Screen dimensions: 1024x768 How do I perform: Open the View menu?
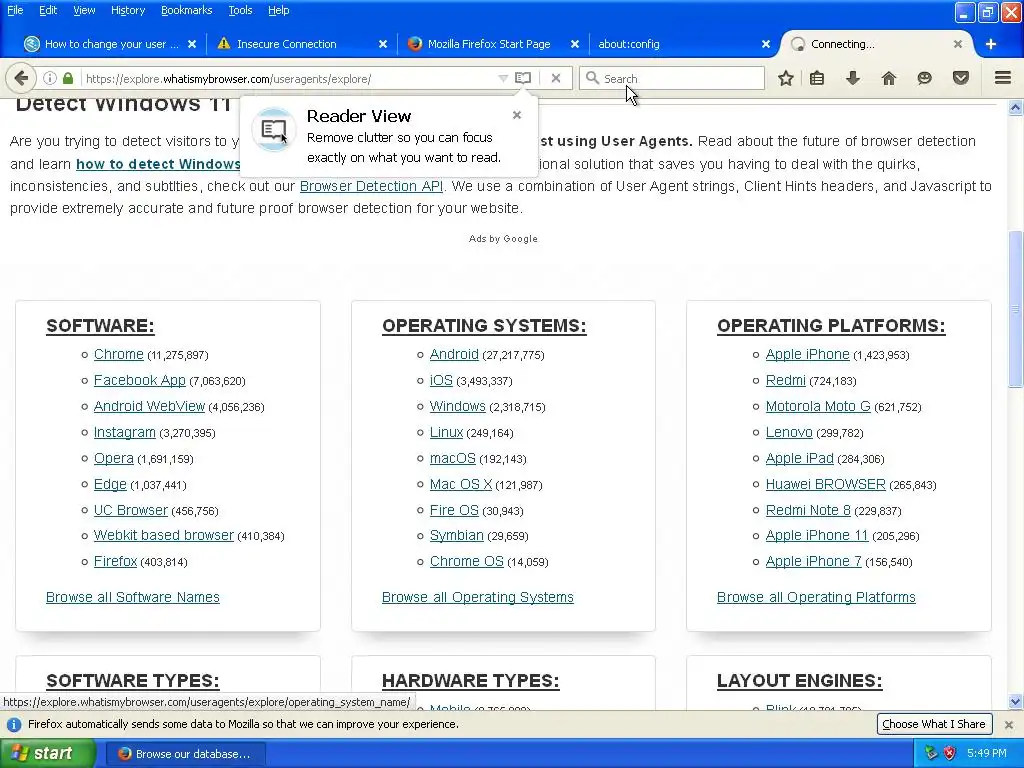(x=84, y=10)
